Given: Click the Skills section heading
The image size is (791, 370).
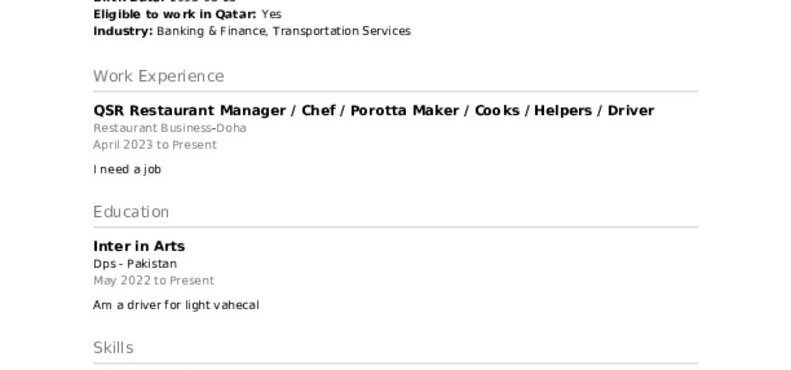Looking at the screenshot, I should tap(114, 348).
